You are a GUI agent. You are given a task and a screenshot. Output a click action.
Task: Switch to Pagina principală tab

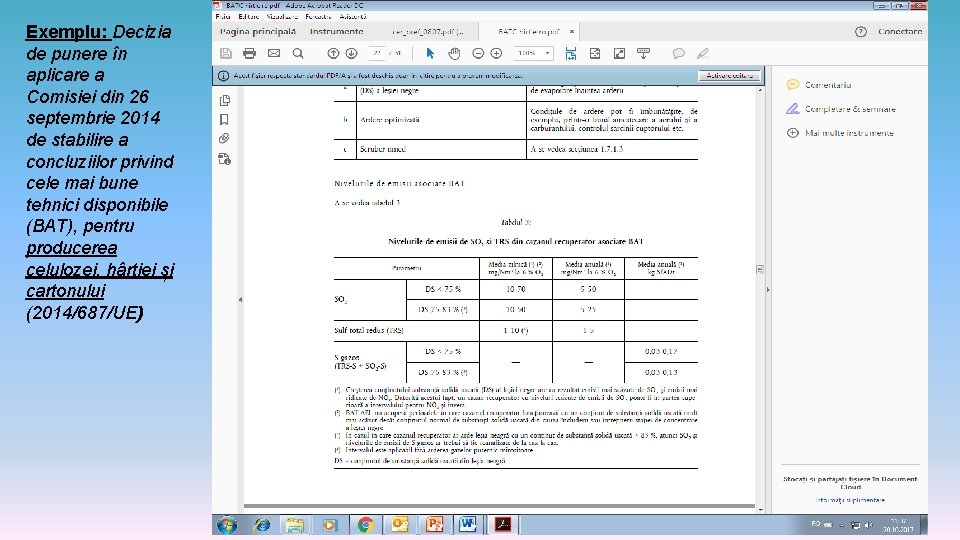click(258, 31)
